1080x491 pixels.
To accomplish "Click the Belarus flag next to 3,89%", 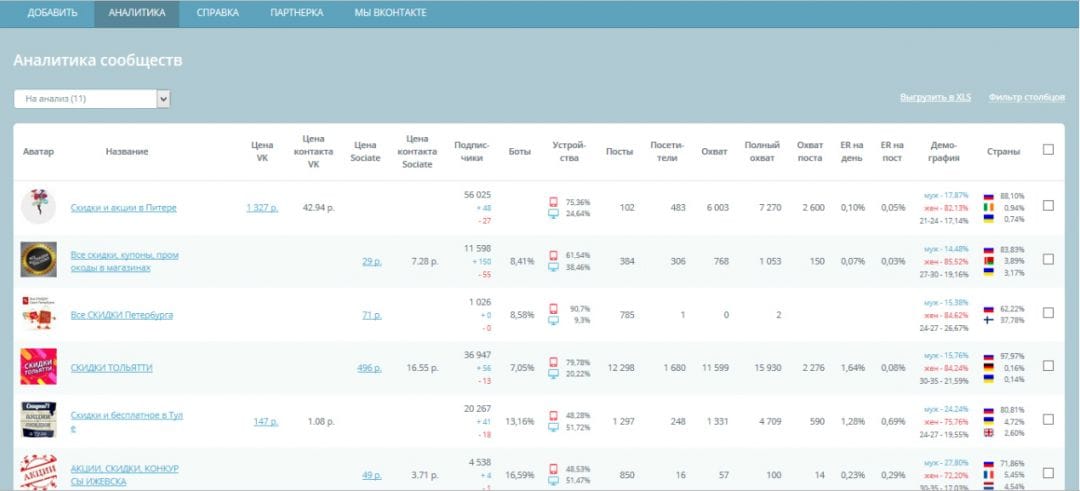I will pyautogui.click(x=989, y=262).
